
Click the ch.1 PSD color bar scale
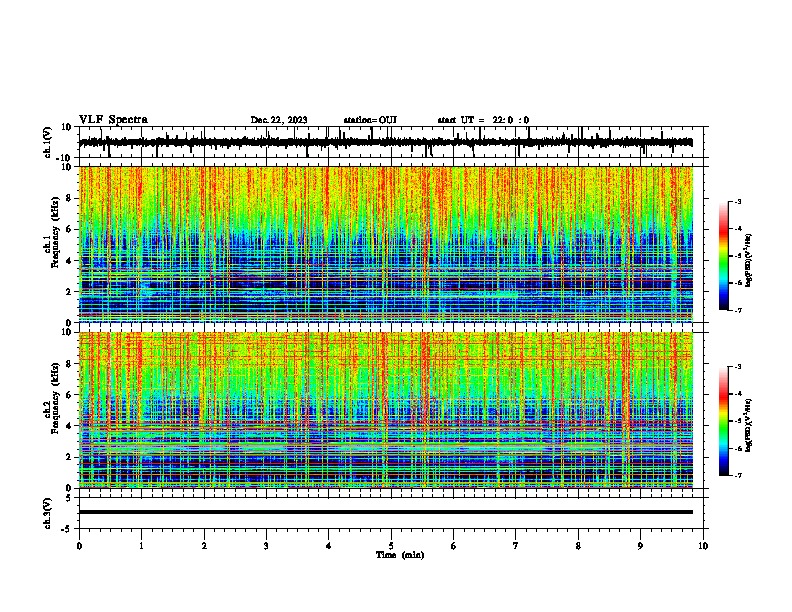[724, 256]
